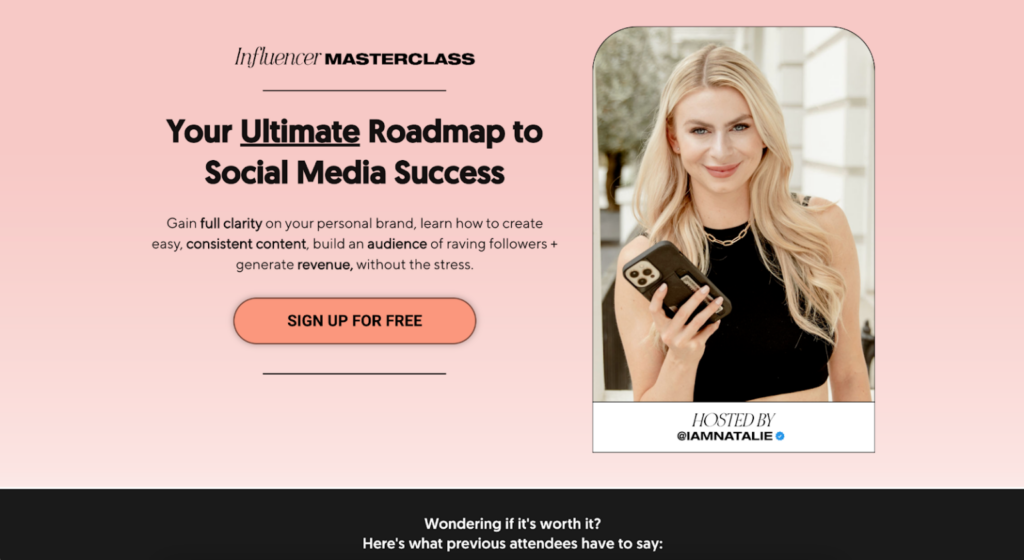Click the underlined word "Ultimate"
The height and width of the screenshot is (560, 1024).
coord(300,131)
